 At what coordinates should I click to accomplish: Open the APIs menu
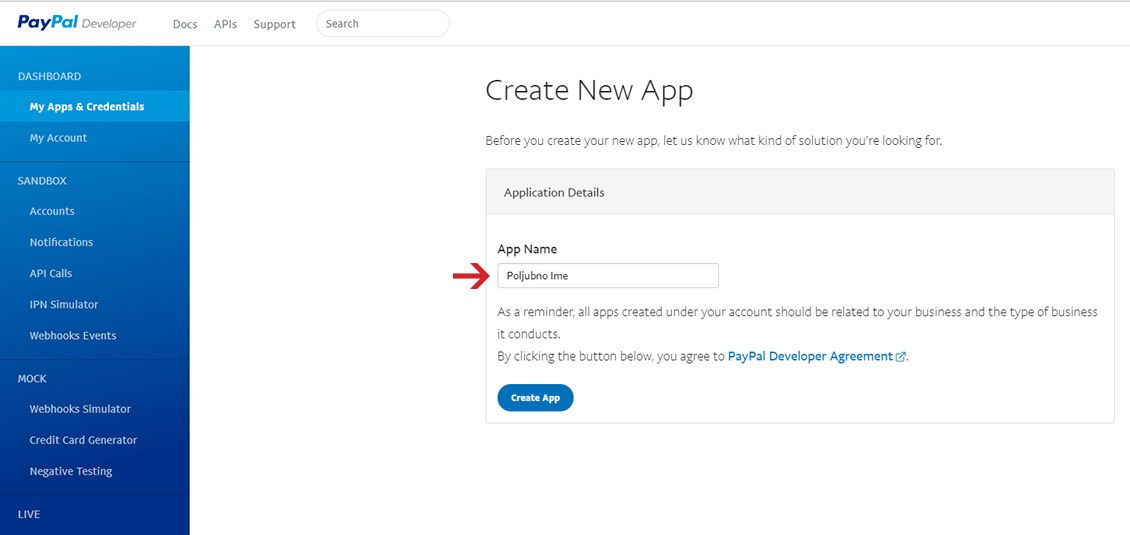pos(226,24)
